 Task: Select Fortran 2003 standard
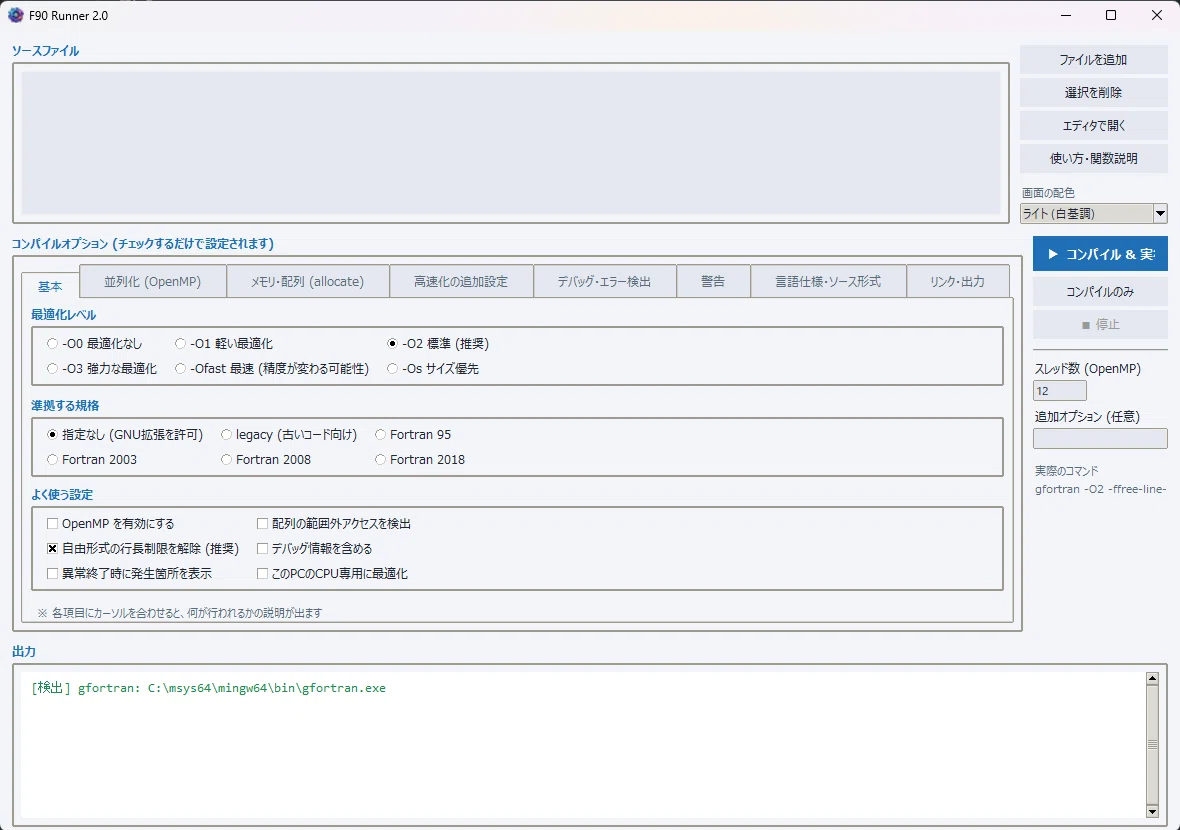92,460
